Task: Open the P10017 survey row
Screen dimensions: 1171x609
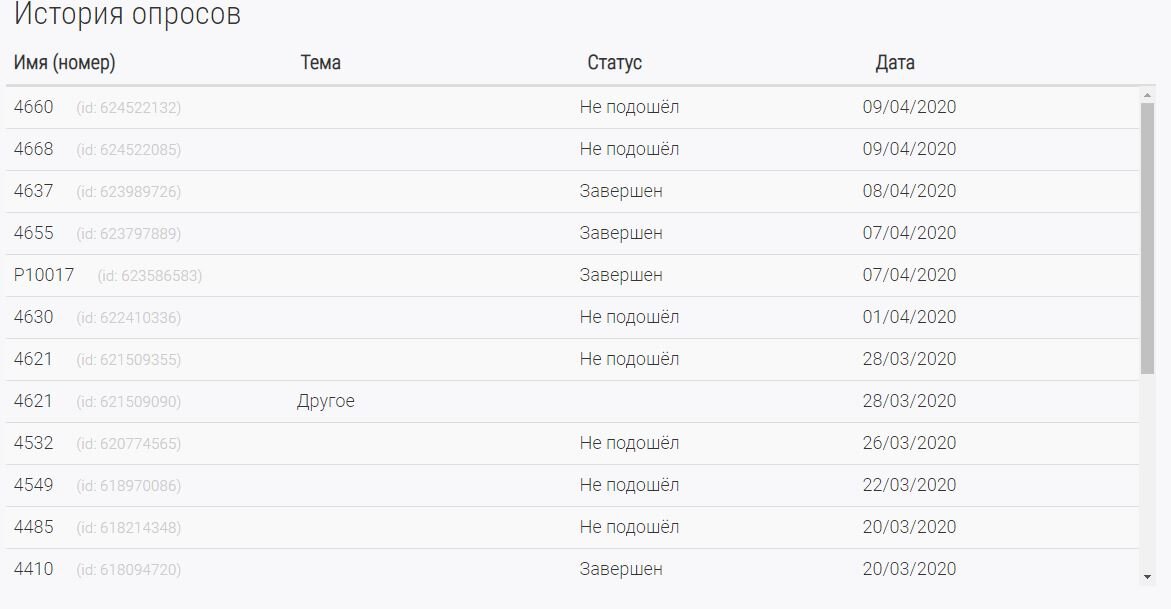Action: point(44,275)
